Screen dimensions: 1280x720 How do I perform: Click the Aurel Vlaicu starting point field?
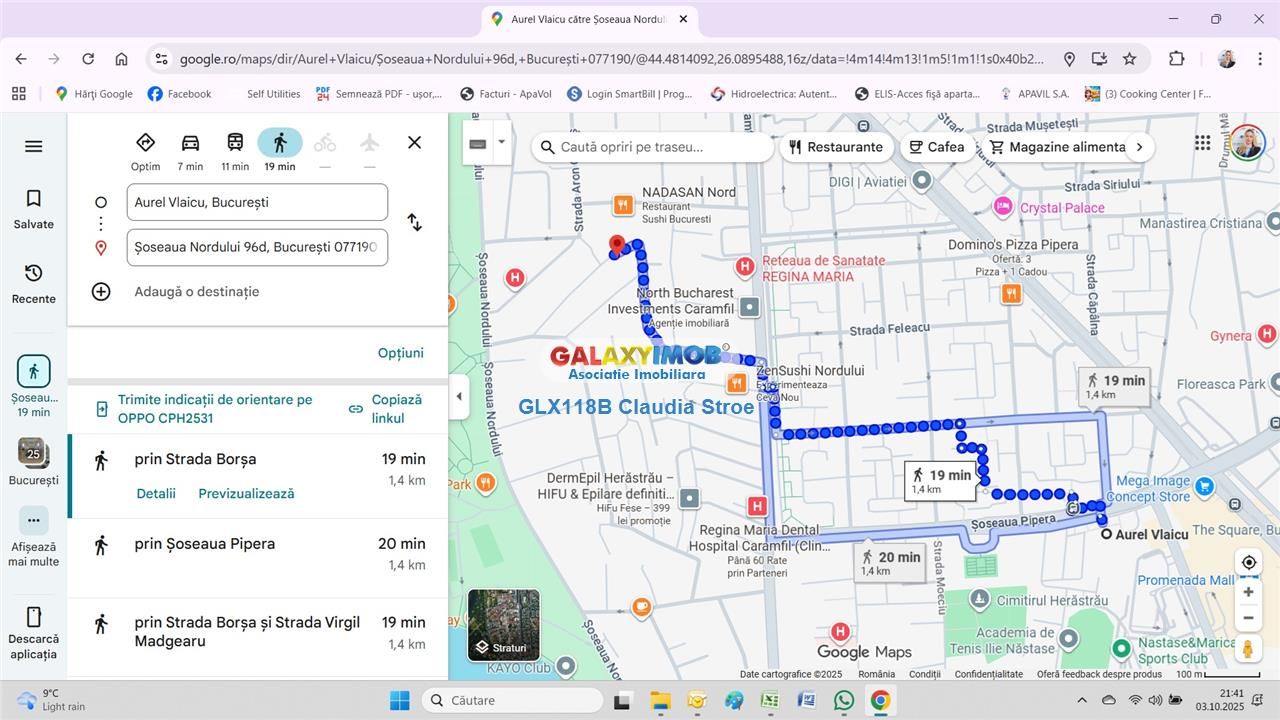click(257, 202)
